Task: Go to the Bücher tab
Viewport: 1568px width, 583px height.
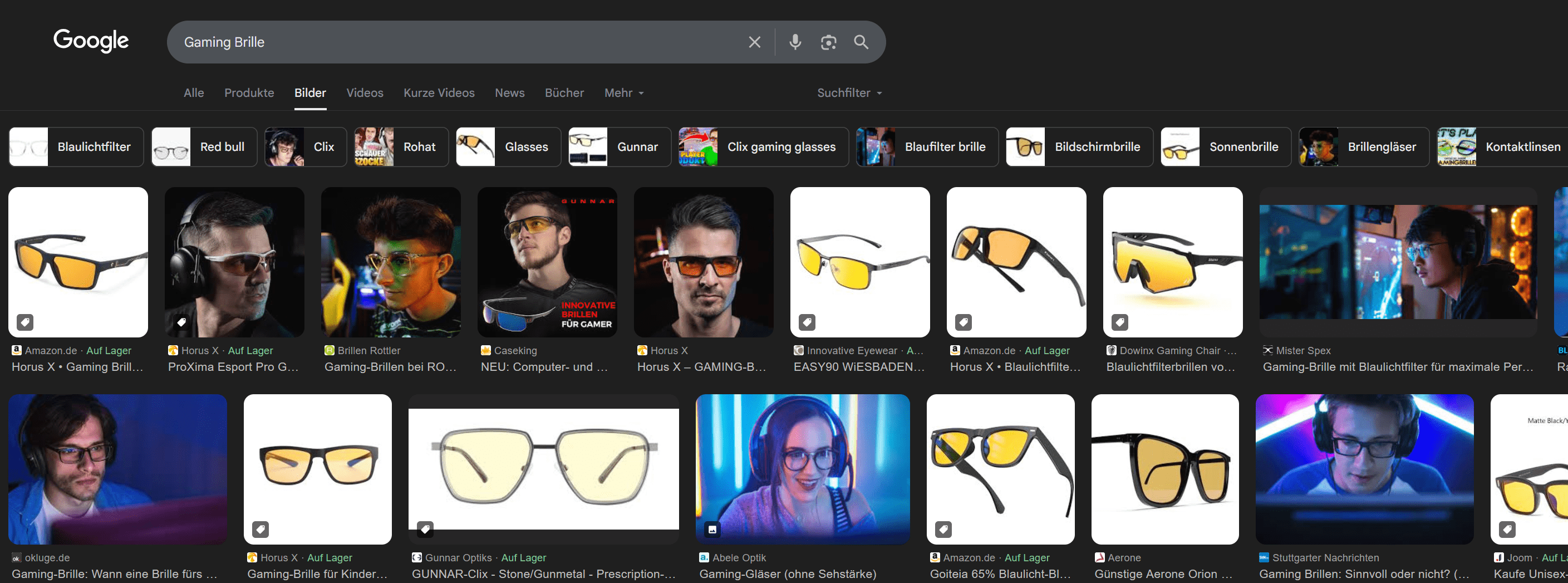Action: pyautogui.click(x=564, y=92)
